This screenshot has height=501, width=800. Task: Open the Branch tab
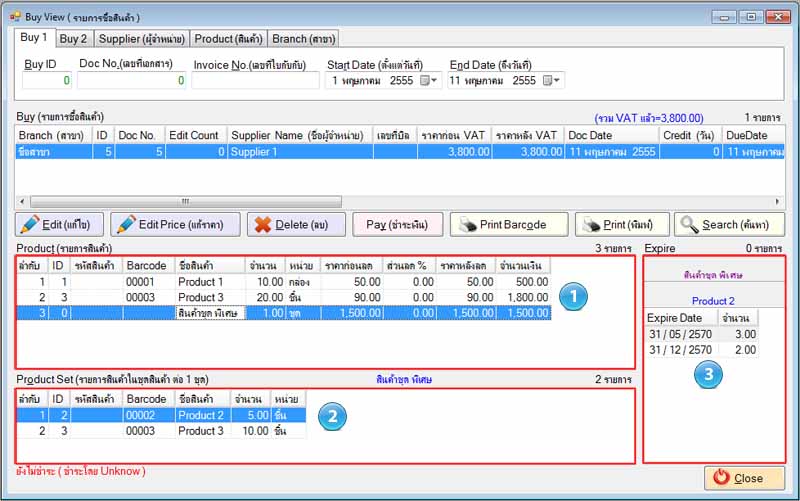(x=304, y=39)
